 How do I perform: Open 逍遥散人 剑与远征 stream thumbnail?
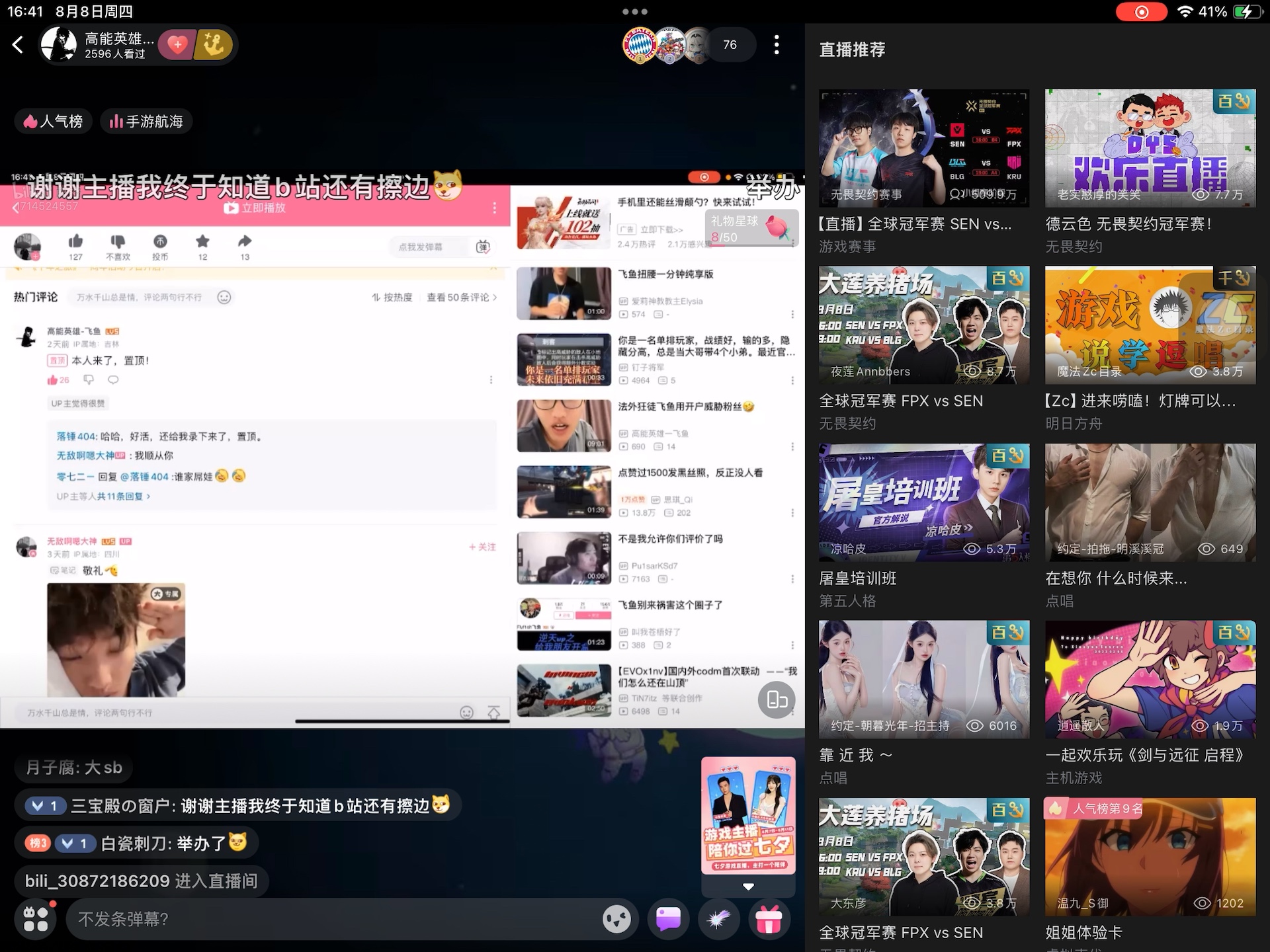click(1150, 680)
